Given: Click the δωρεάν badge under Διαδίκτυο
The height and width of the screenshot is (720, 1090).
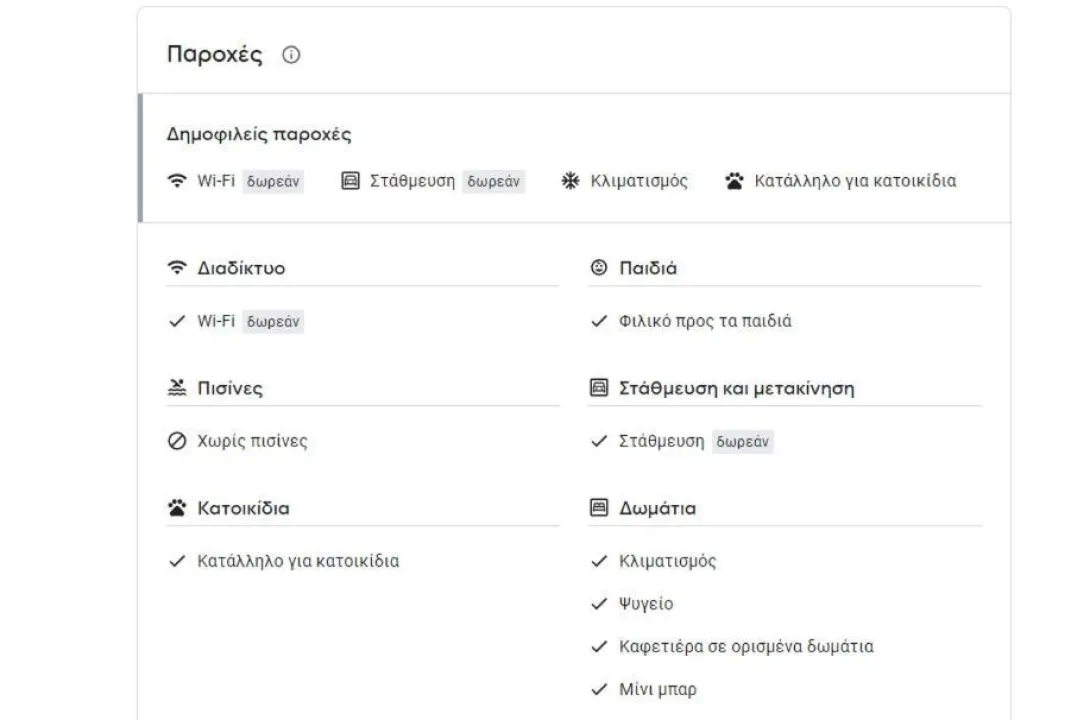Looking at the screenshot, I should (274, 322).
